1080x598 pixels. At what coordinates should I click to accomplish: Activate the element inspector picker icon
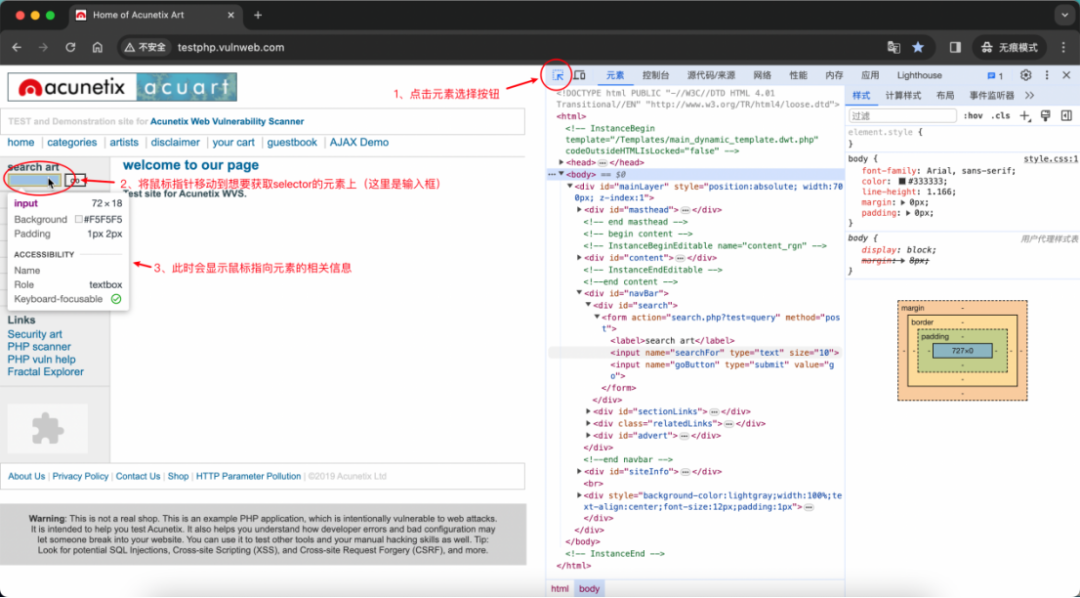point(557,75)
